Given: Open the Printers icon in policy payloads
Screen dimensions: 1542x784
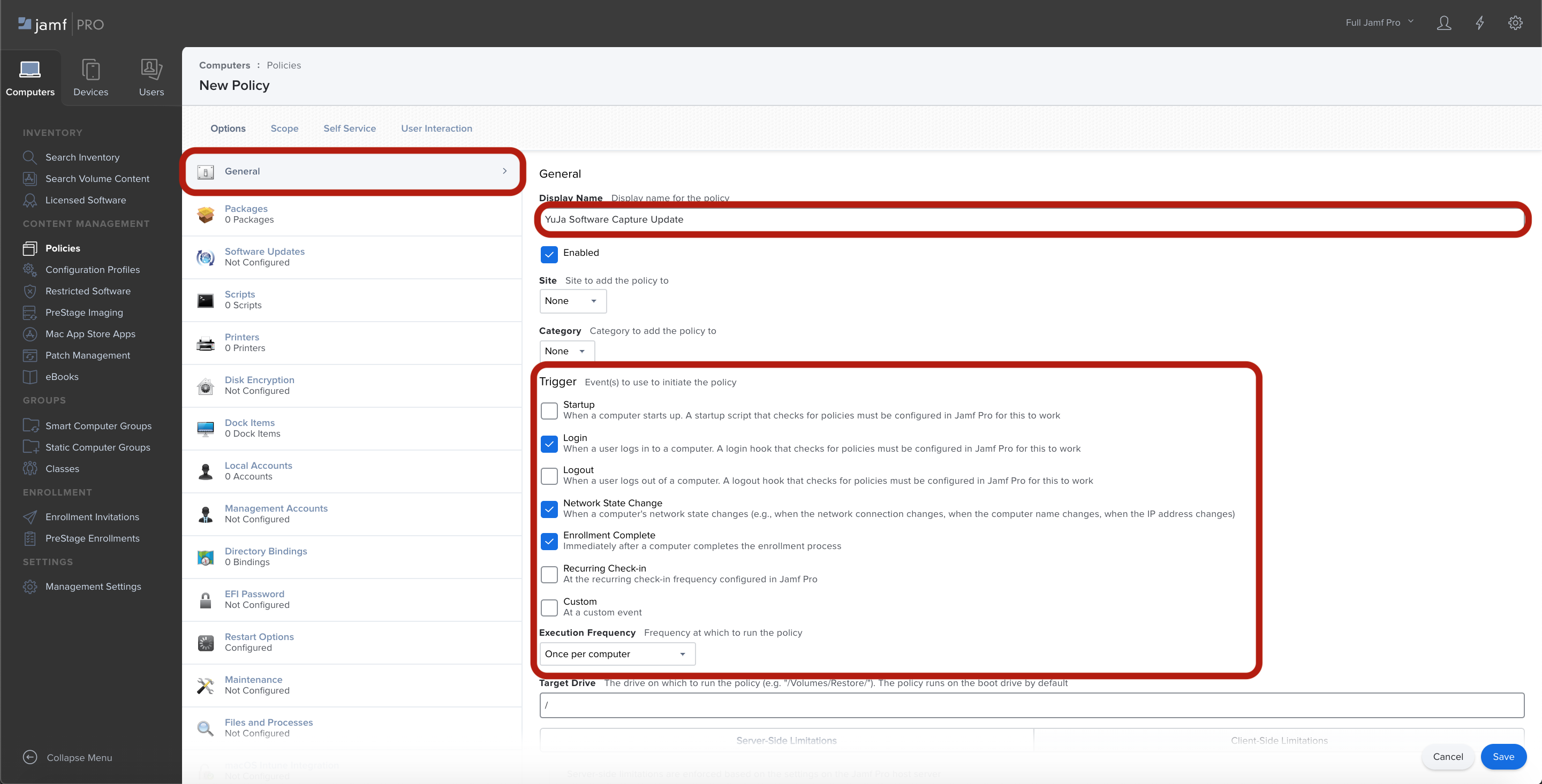Looking at the screenshot, I should [205, 343].
